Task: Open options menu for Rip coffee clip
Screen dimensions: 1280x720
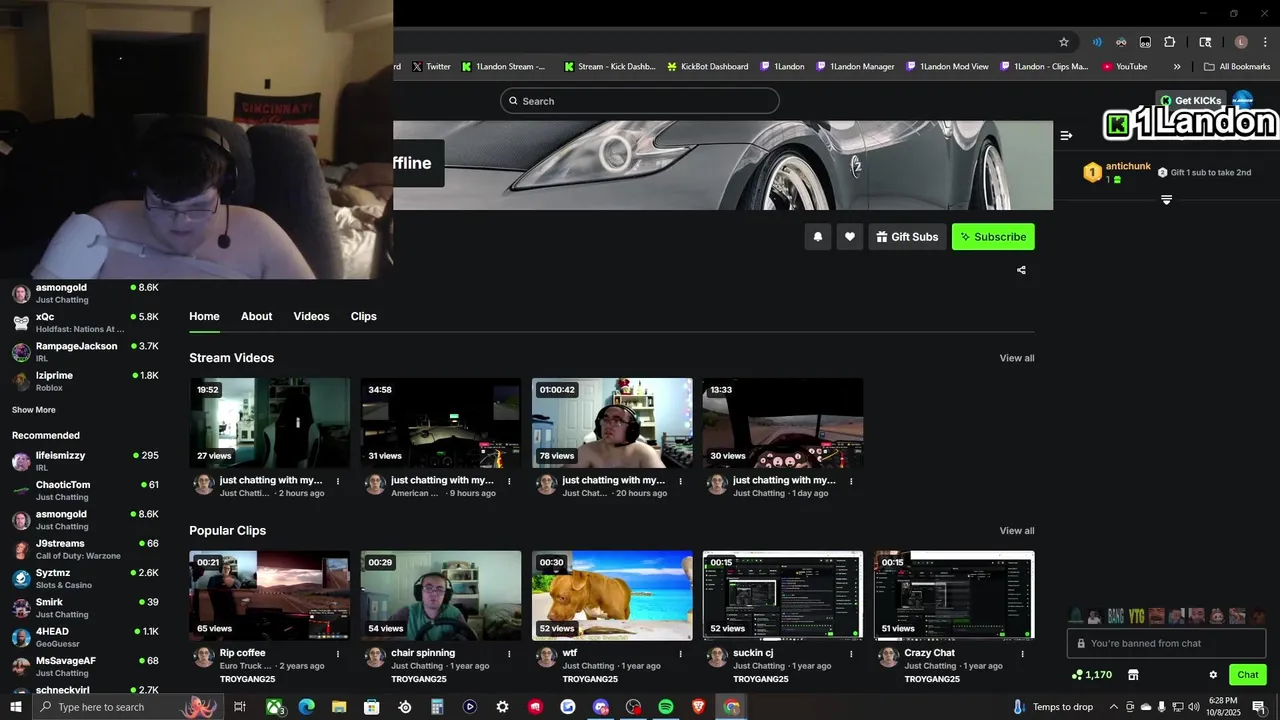Action: pyautogui.click(x=338, y=654)
